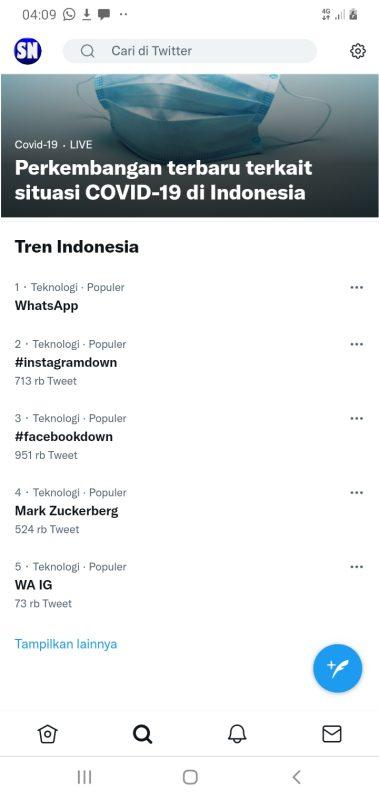Open the SN profile avatar menu
This screenshot has width=379, height=800.
tap(28, 51)
